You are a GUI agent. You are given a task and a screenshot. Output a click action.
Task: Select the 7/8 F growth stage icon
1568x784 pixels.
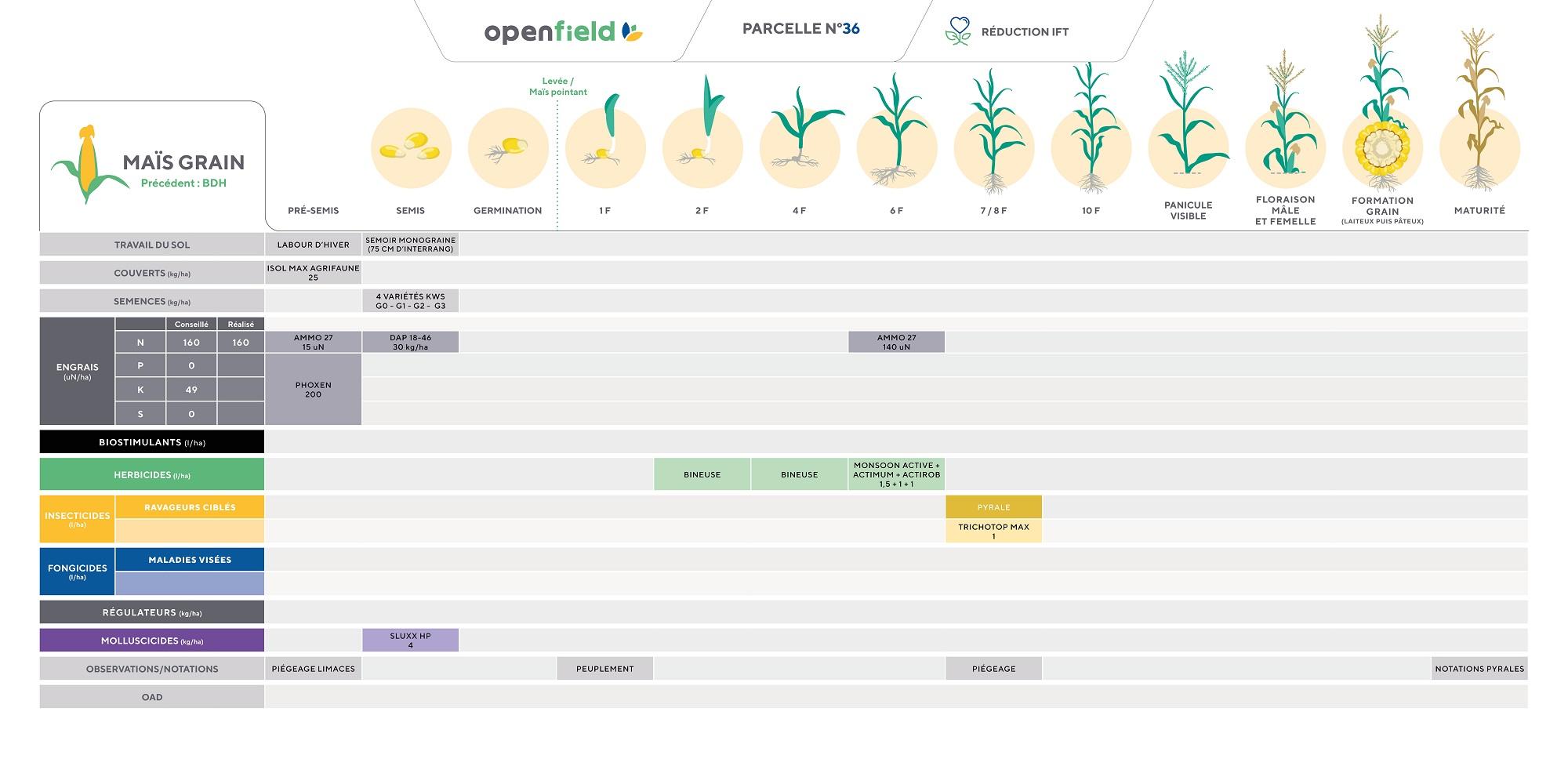[x=993, y=133]
